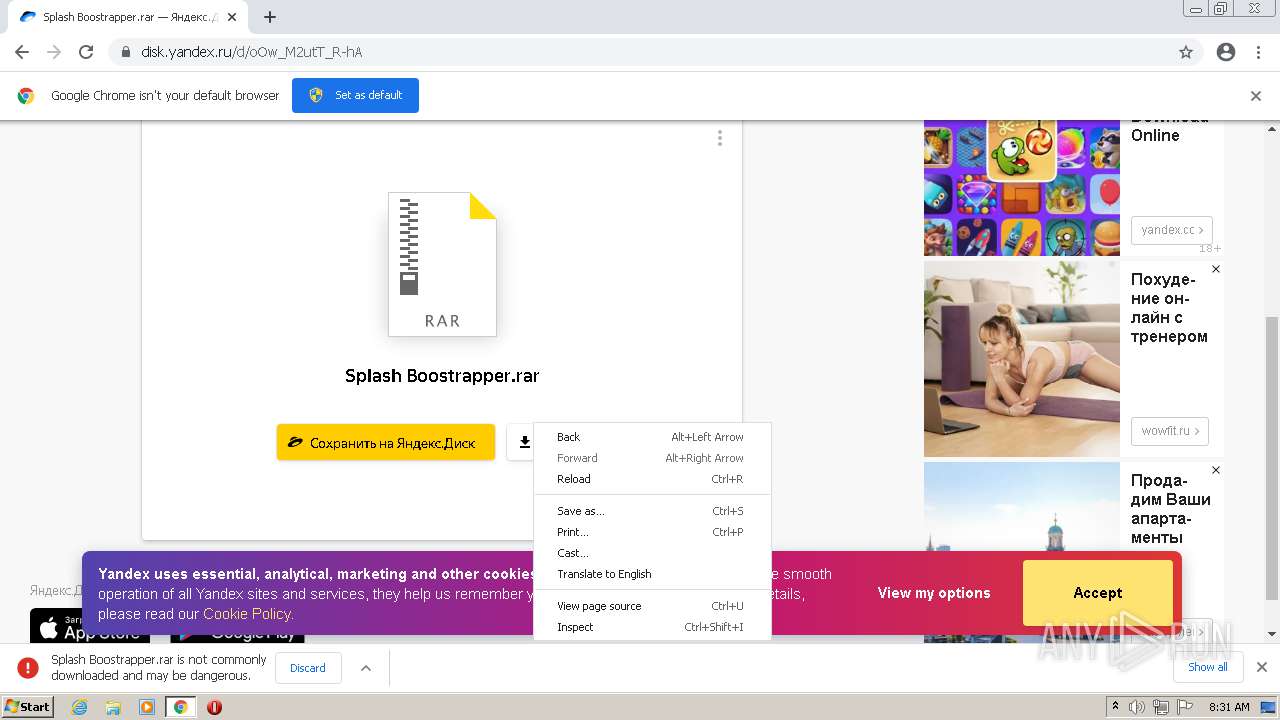Viewport: 1280px width, 720px height.
Task: Go back using the browser back arrow
Action: pos(22,52)
